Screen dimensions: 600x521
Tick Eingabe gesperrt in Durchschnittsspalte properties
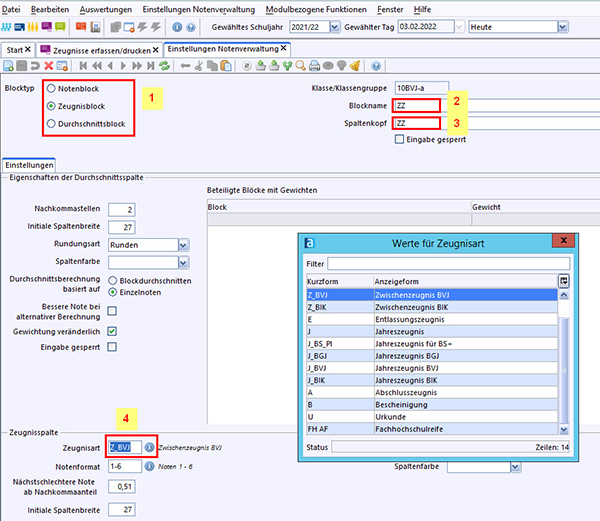(x=112, y=347)
